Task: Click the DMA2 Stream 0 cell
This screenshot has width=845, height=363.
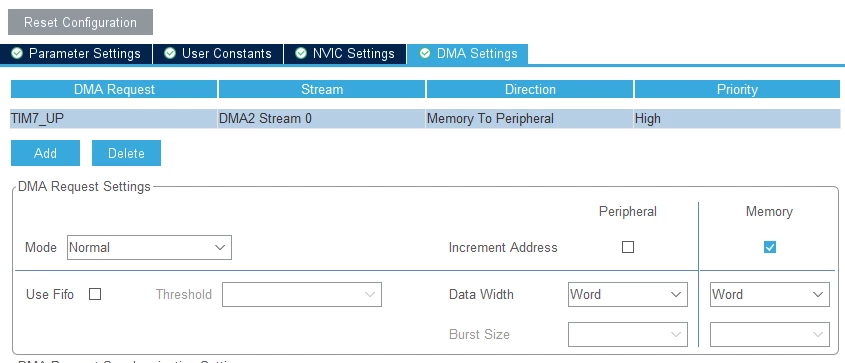Action: click(322, 118)
